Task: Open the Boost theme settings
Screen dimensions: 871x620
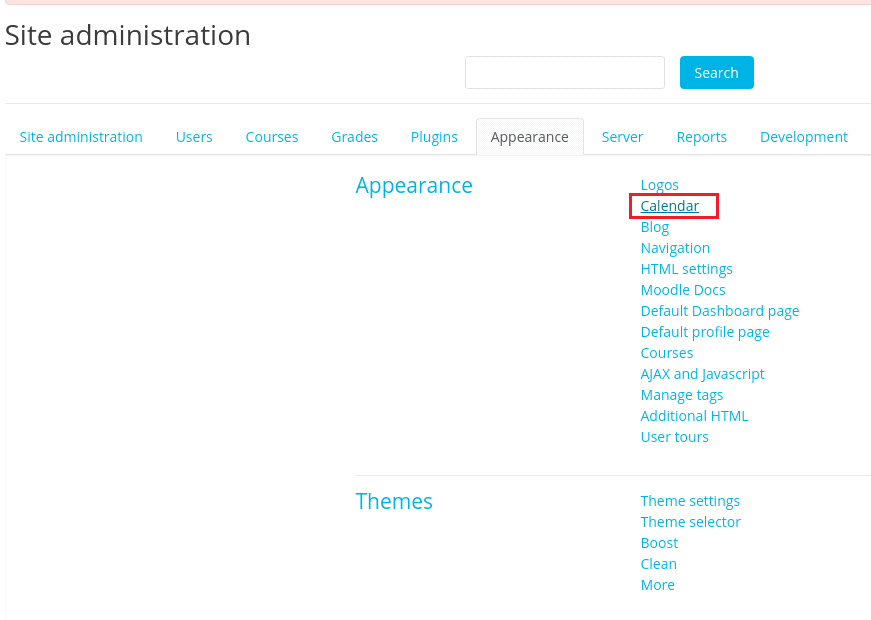Action: point(659,543)
